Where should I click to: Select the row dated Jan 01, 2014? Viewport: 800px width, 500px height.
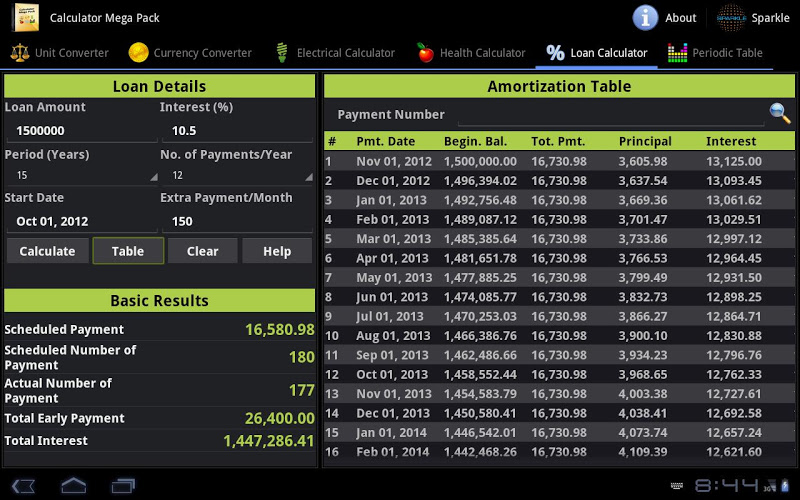pyautogui.click(x=559, y=433)
